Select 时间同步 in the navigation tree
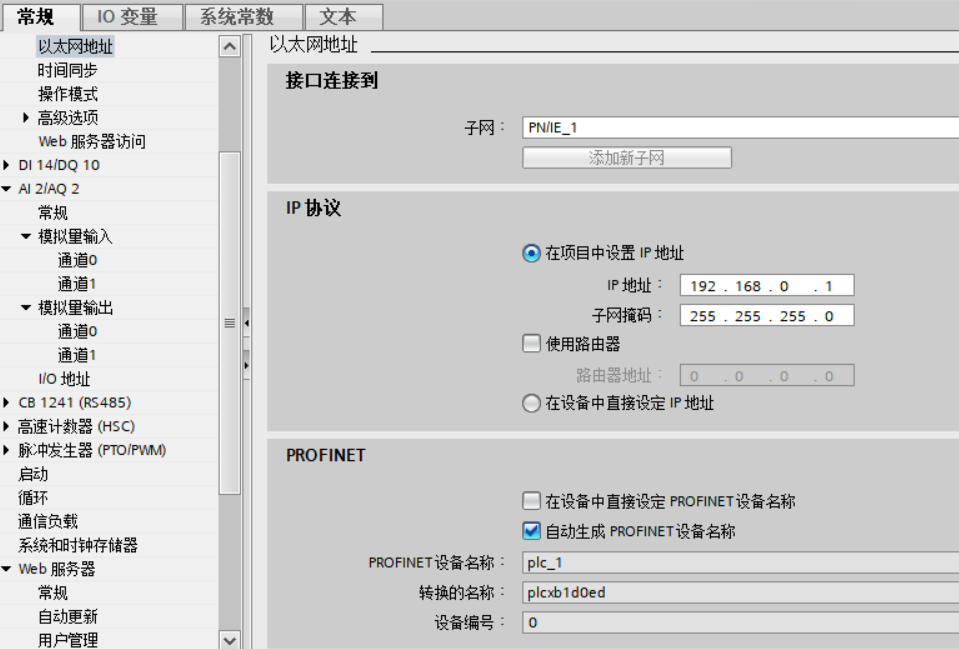959x649 pixels. (68, 70)
